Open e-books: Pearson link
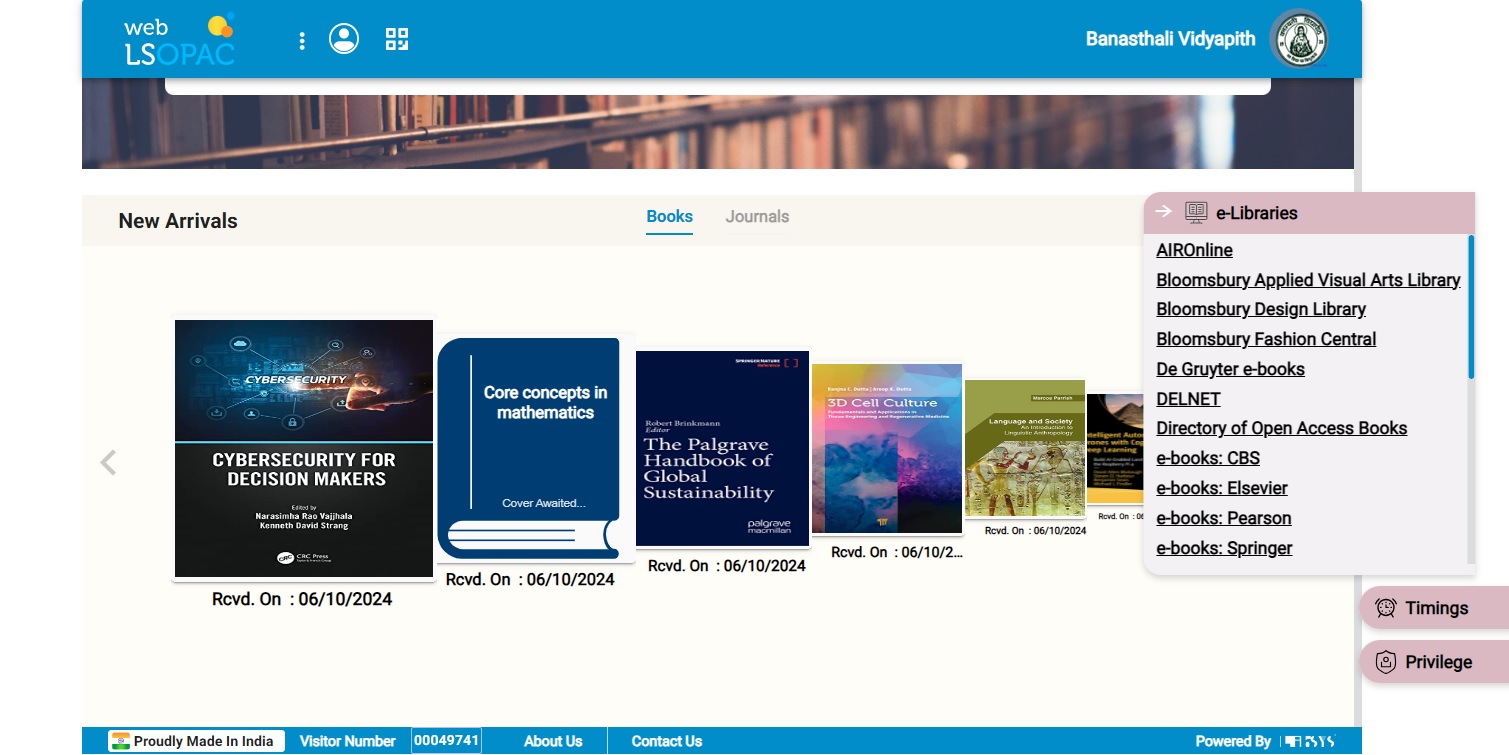Image resolution: width=1509 pixels, height=755 pixels. (1223, 518)
